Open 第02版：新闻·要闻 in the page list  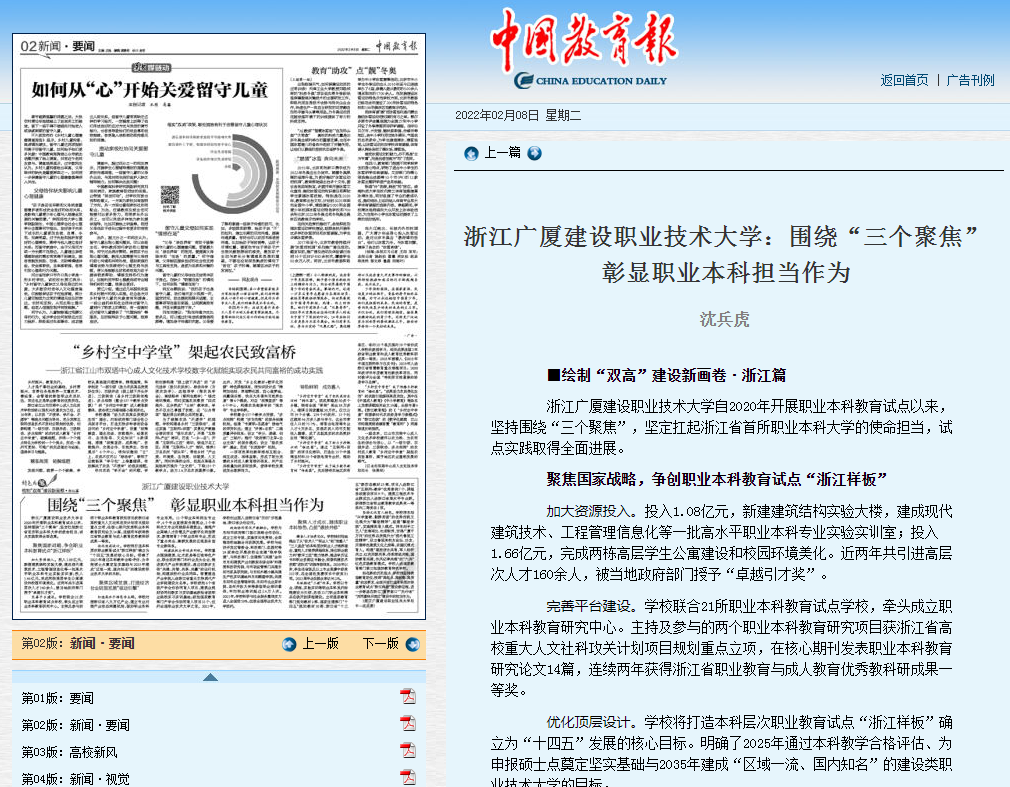pyautogui.click(x=75, y=725)
